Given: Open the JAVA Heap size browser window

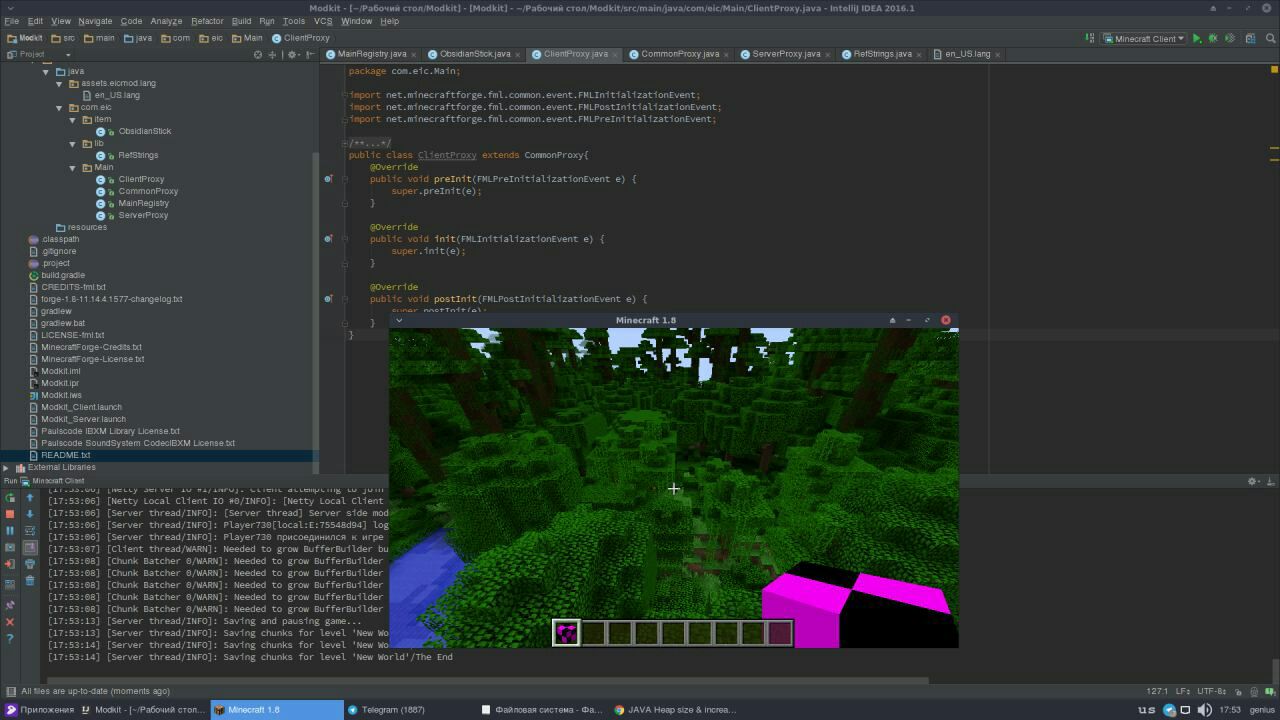Looking at the screenshot, I should click(675, 710).
